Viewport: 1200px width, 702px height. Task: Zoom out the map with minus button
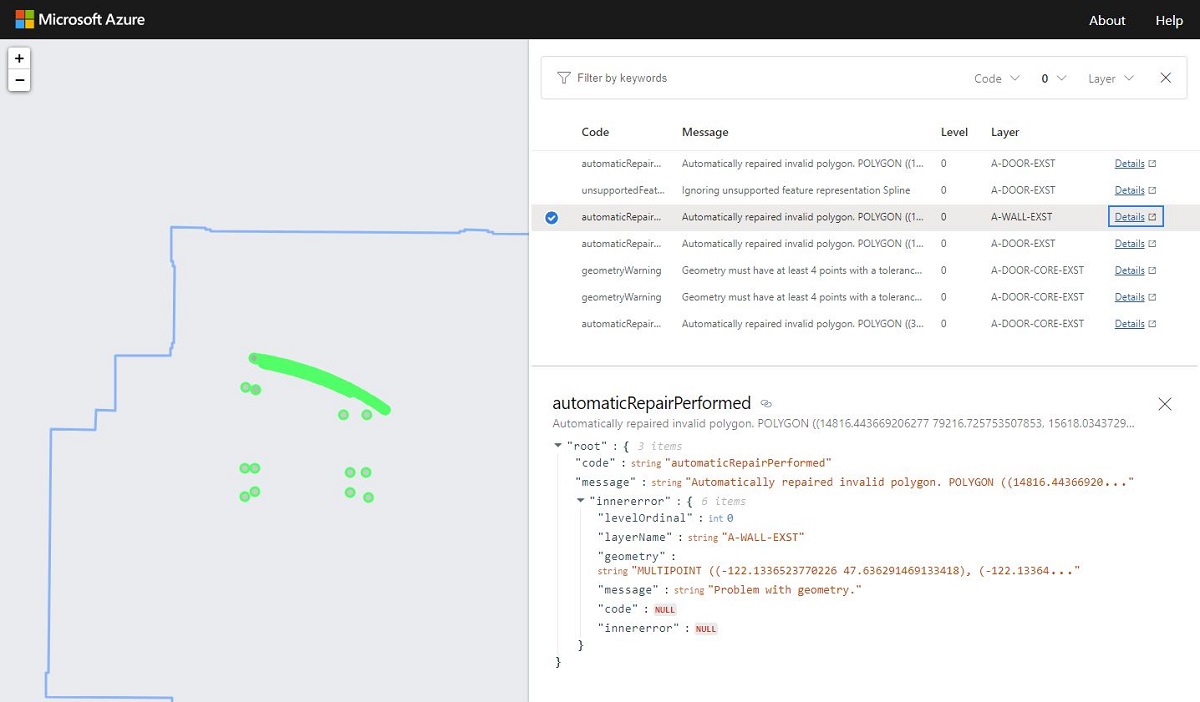point(19,80)
